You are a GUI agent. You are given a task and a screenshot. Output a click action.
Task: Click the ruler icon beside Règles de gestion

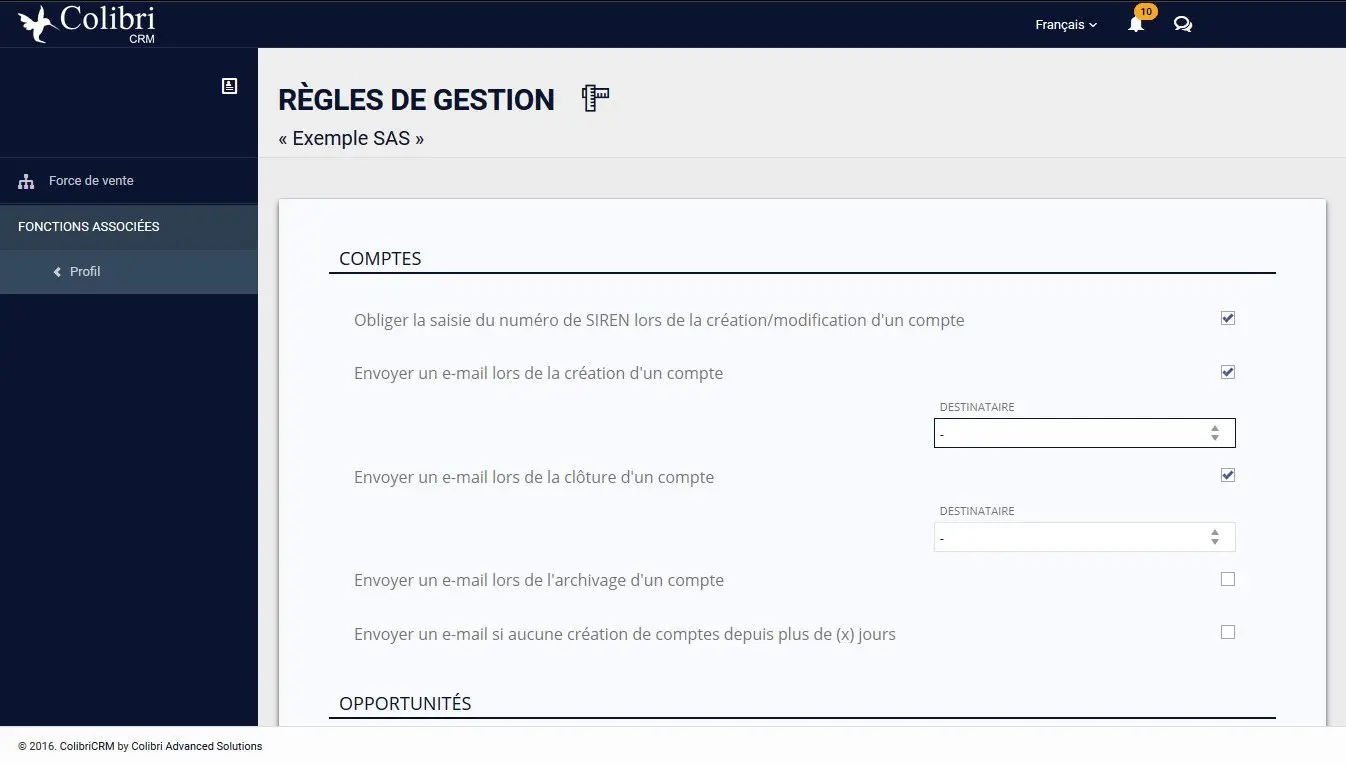596,98
